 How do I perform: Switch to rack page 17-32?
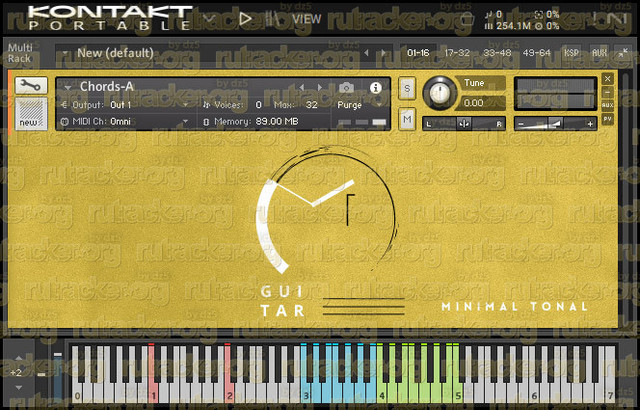[x=457, y=53]
